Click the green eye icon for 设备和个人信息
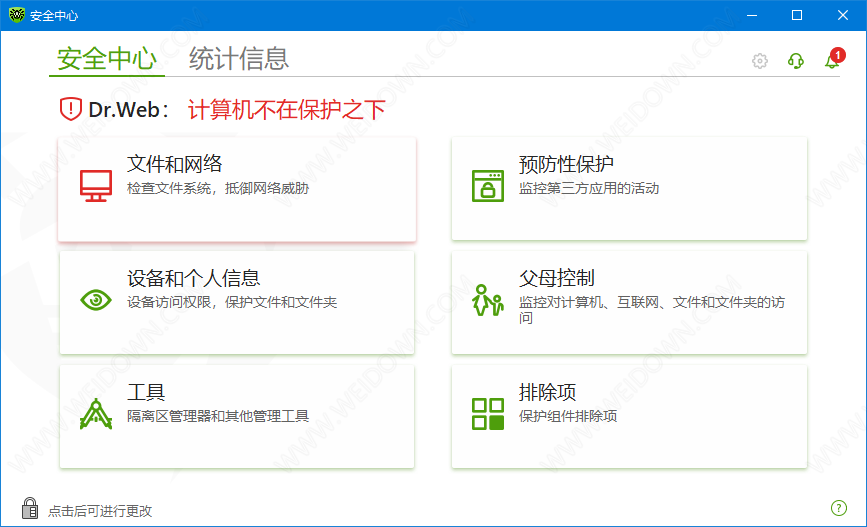867x527 pixels. 96,300
